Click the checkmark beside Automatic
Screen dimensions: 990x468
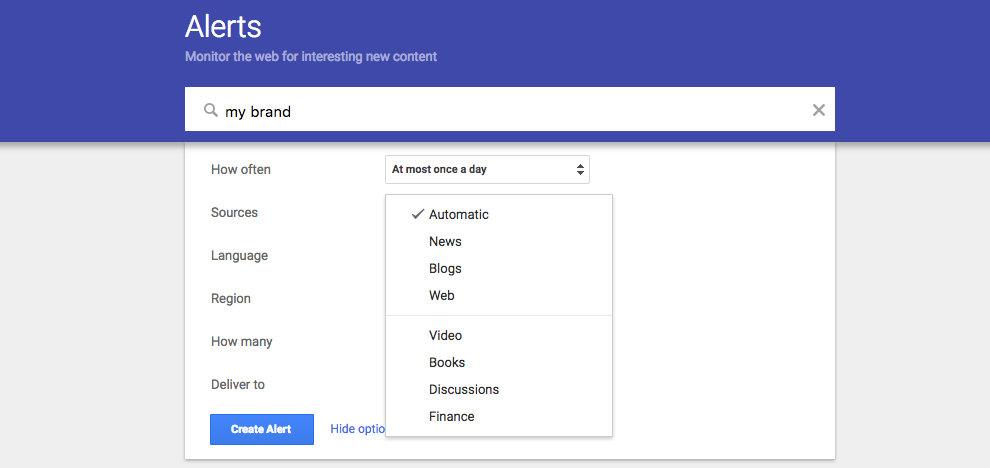(x=417, y=214)
